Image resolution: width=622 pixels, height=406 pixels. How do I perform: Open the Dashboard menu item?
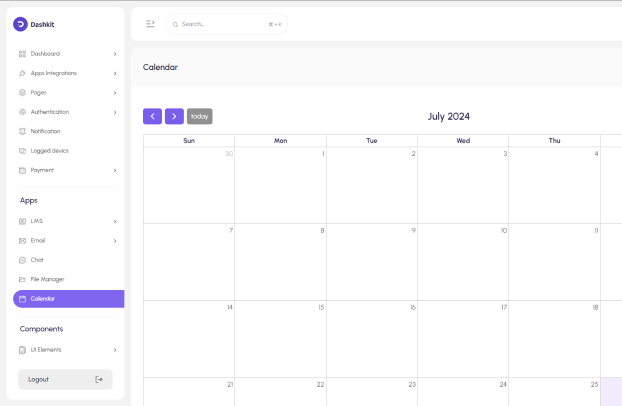point(68,54)
